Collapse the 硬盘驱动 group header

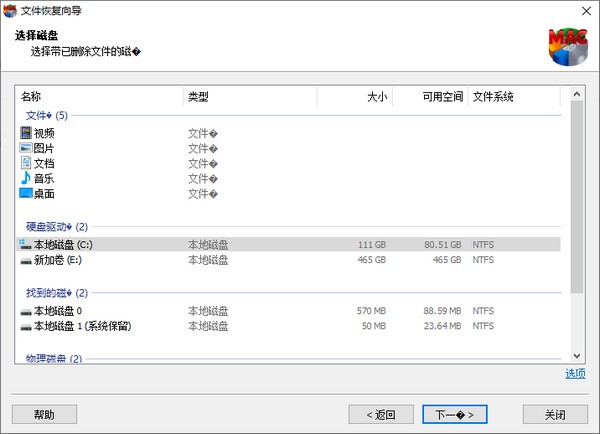click(x=56, y=227)
